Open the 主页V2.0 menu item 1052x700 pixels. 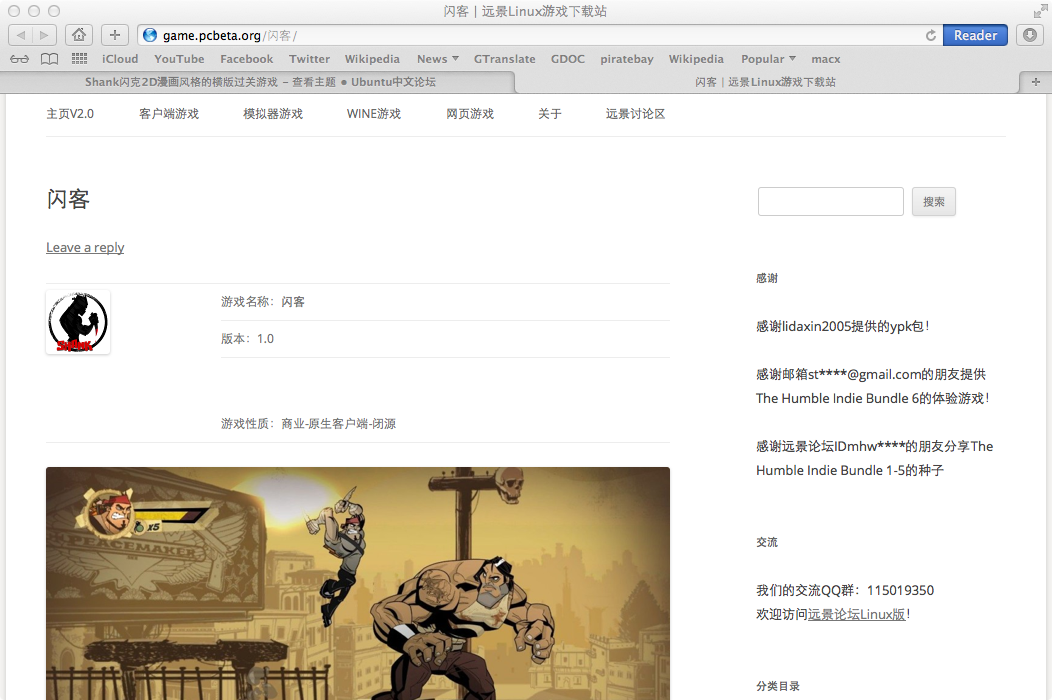[70, 114]
